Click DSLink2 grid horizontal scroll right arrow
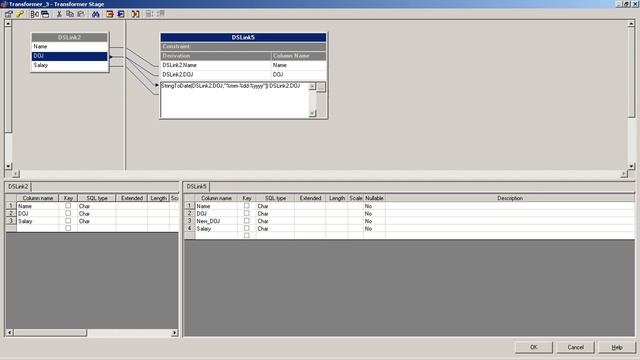The width and height of the screenshot is (640, 360). coord(175,333)
